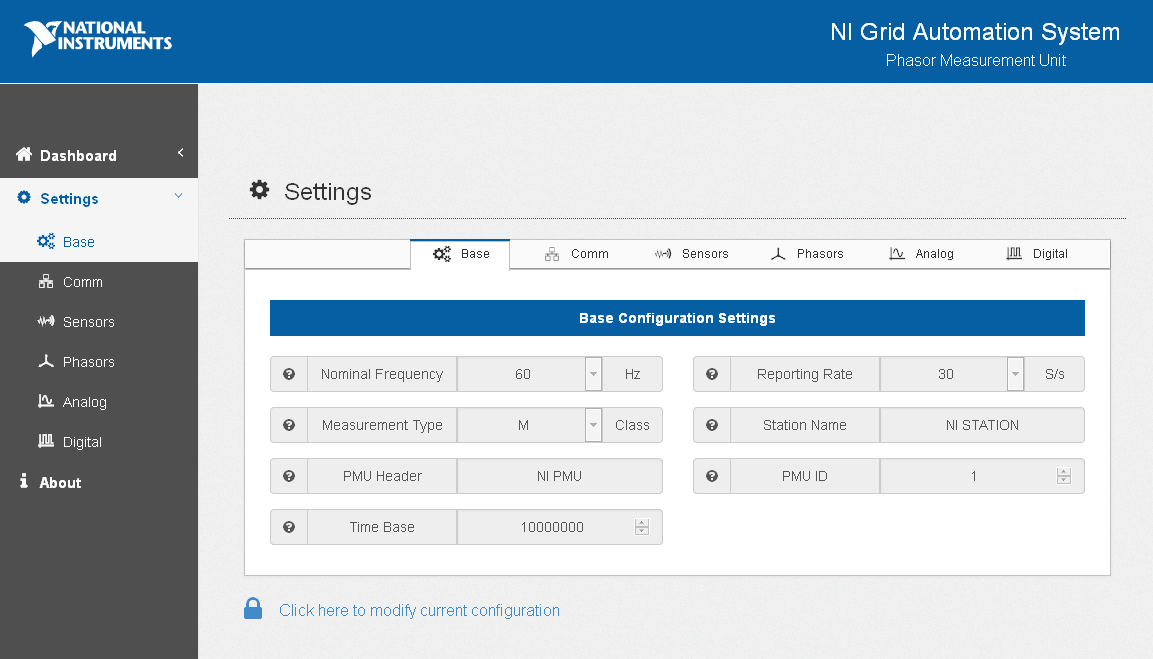This screenshot has width=1153, height=659.
Task: Click help icon beside PMU Header
Action: (289, 476)
